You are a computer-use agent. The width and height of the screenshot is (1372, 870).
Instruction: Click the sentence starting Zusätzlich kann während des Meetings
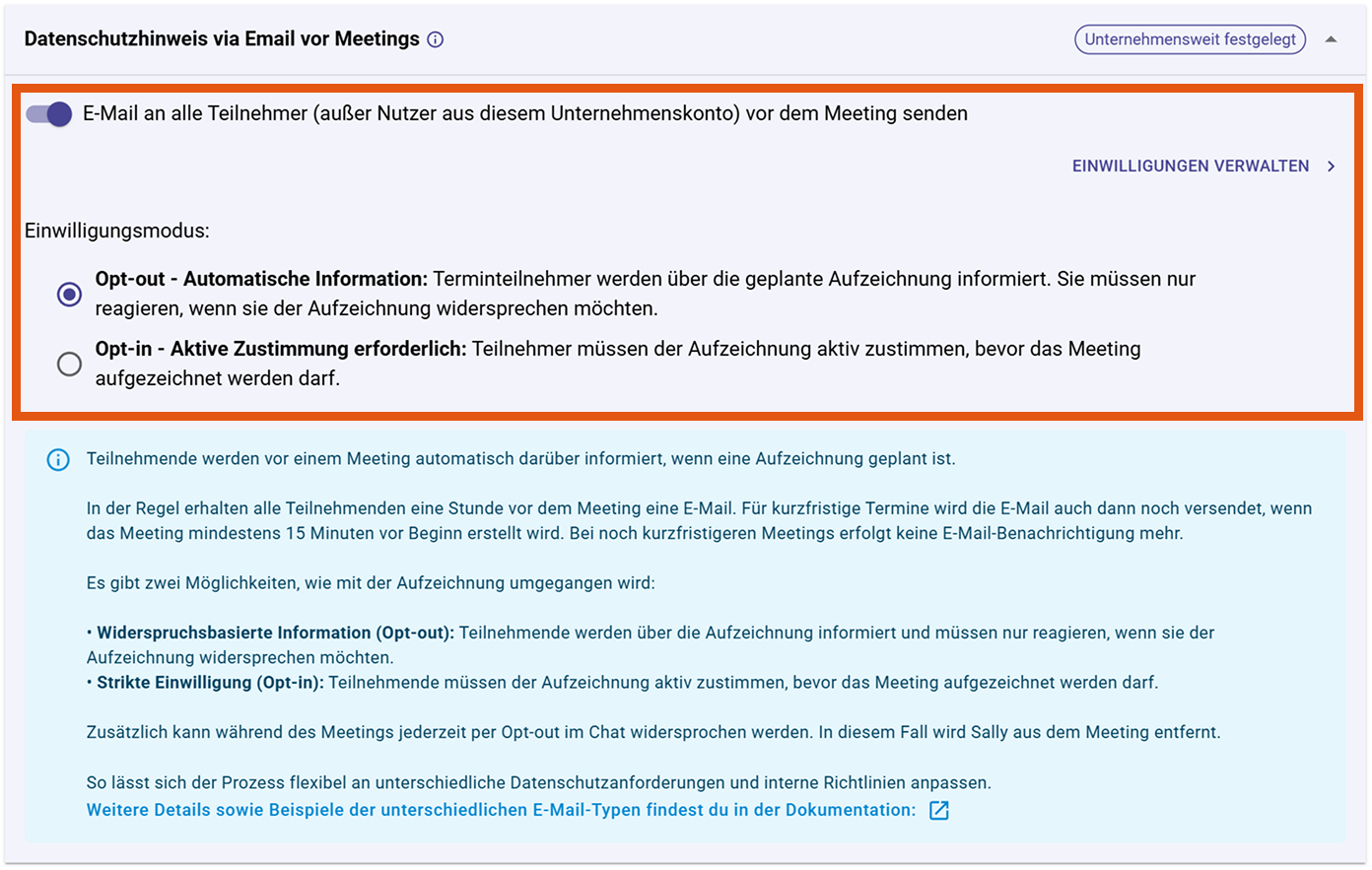point(652,732)
